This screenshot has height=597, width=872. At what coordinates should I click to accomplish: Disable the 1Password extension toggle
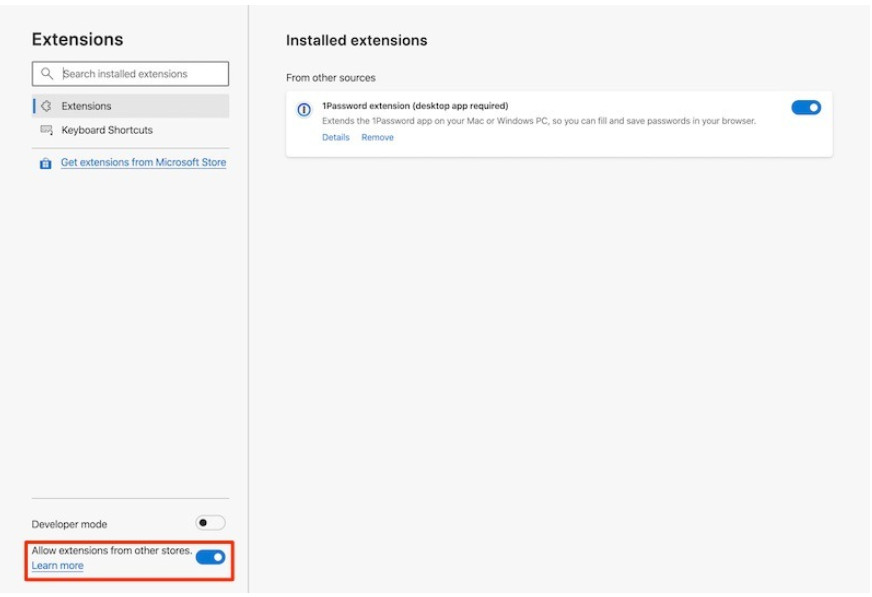[x=806, y=107]
